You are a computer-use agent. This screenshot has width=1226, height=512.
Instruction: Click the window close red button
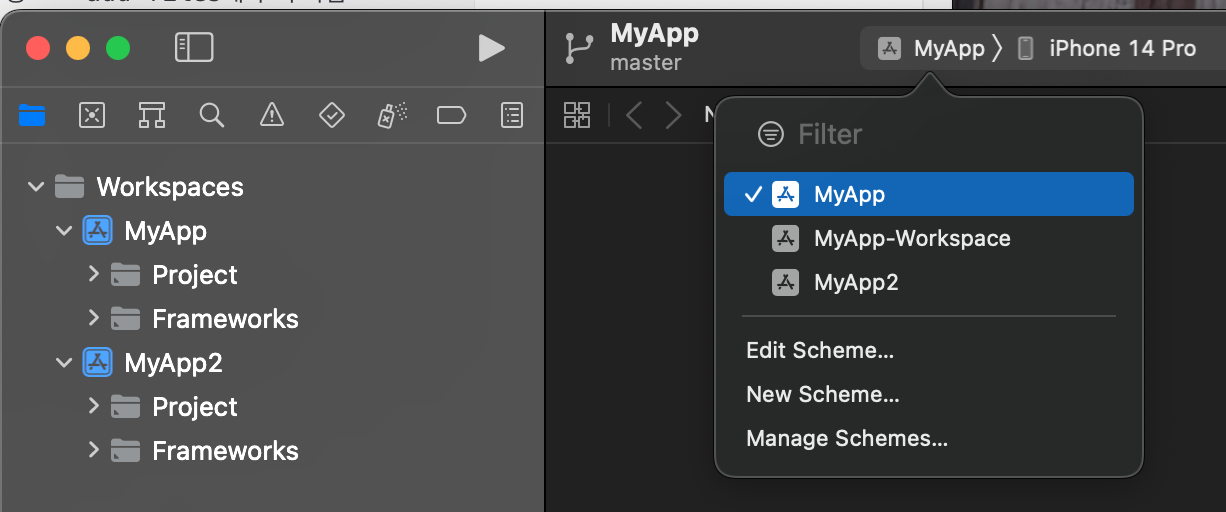(38, 48)
